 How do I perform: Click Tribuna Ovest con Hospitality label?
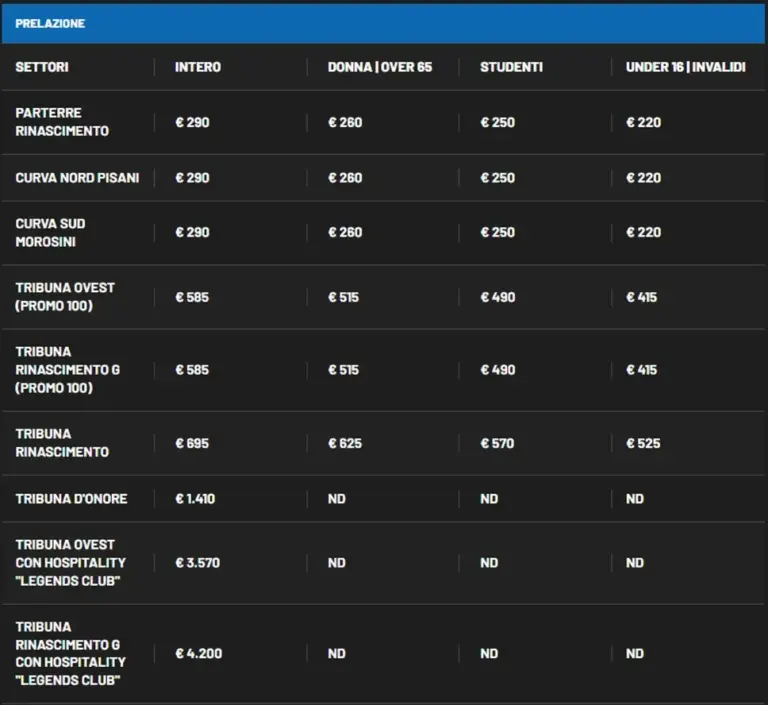71,563
